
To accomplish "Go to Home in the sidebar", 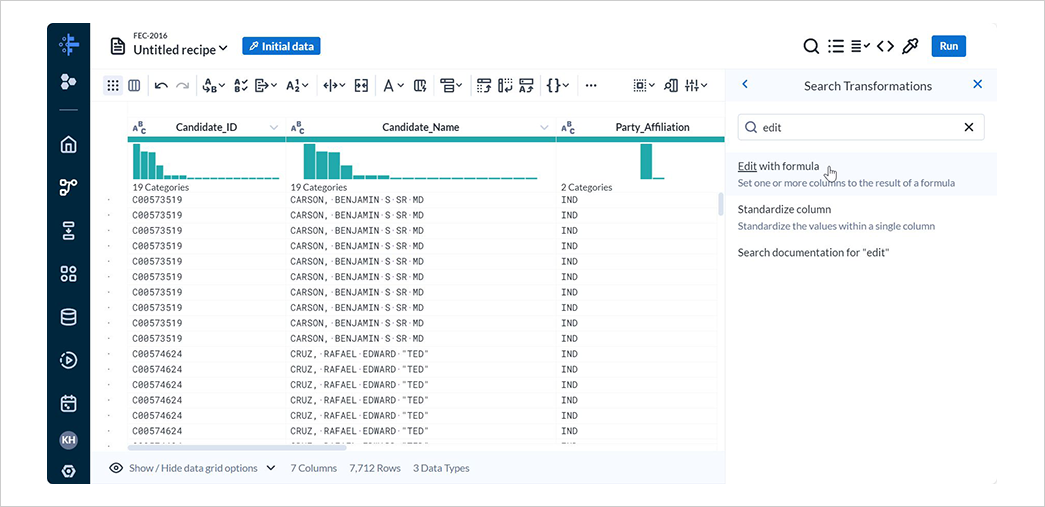I will tap(68, 145).
